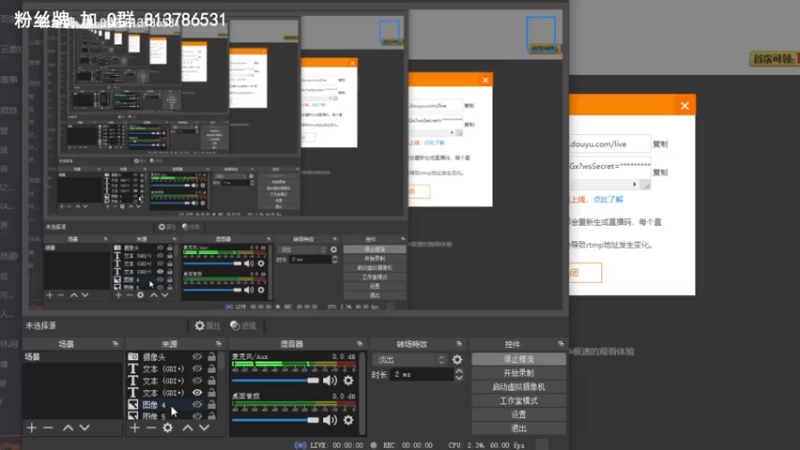Click the douyu.com/live address field
800x450 pixels.
tap(610, 144)
